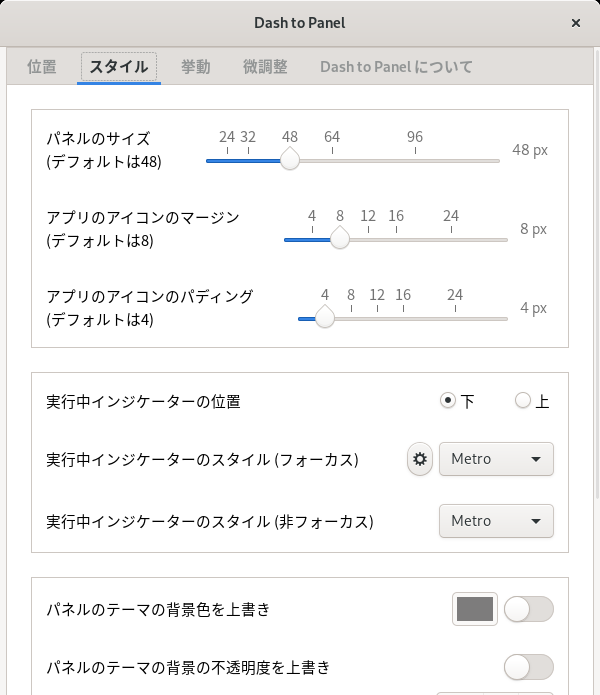Open unfocused indicator style Metro dropdown

pyautogui.click(x=496, y=521)
